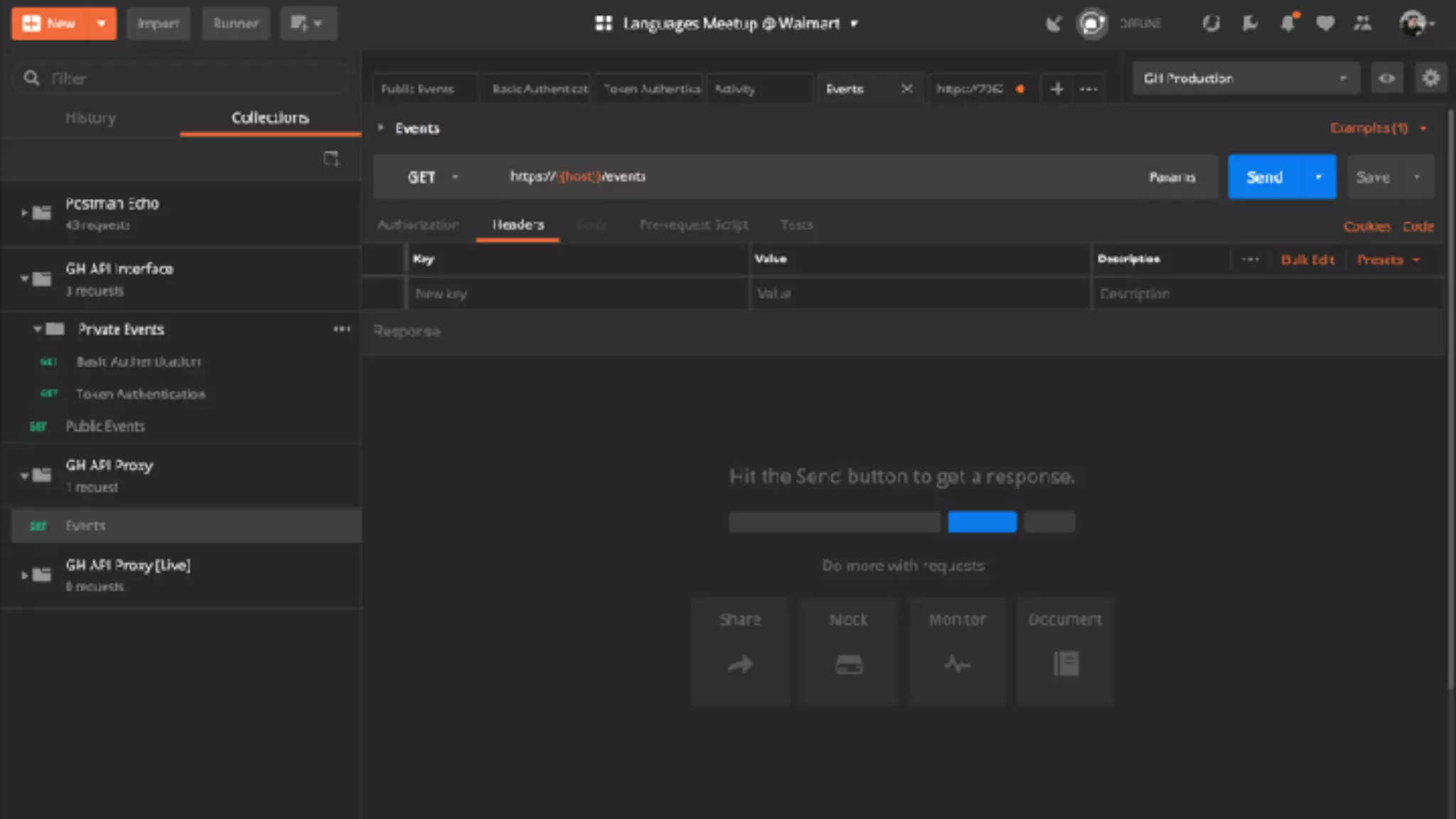Close the Events request tab
The image size is (1456, 819).
click(x=906, y=89)
